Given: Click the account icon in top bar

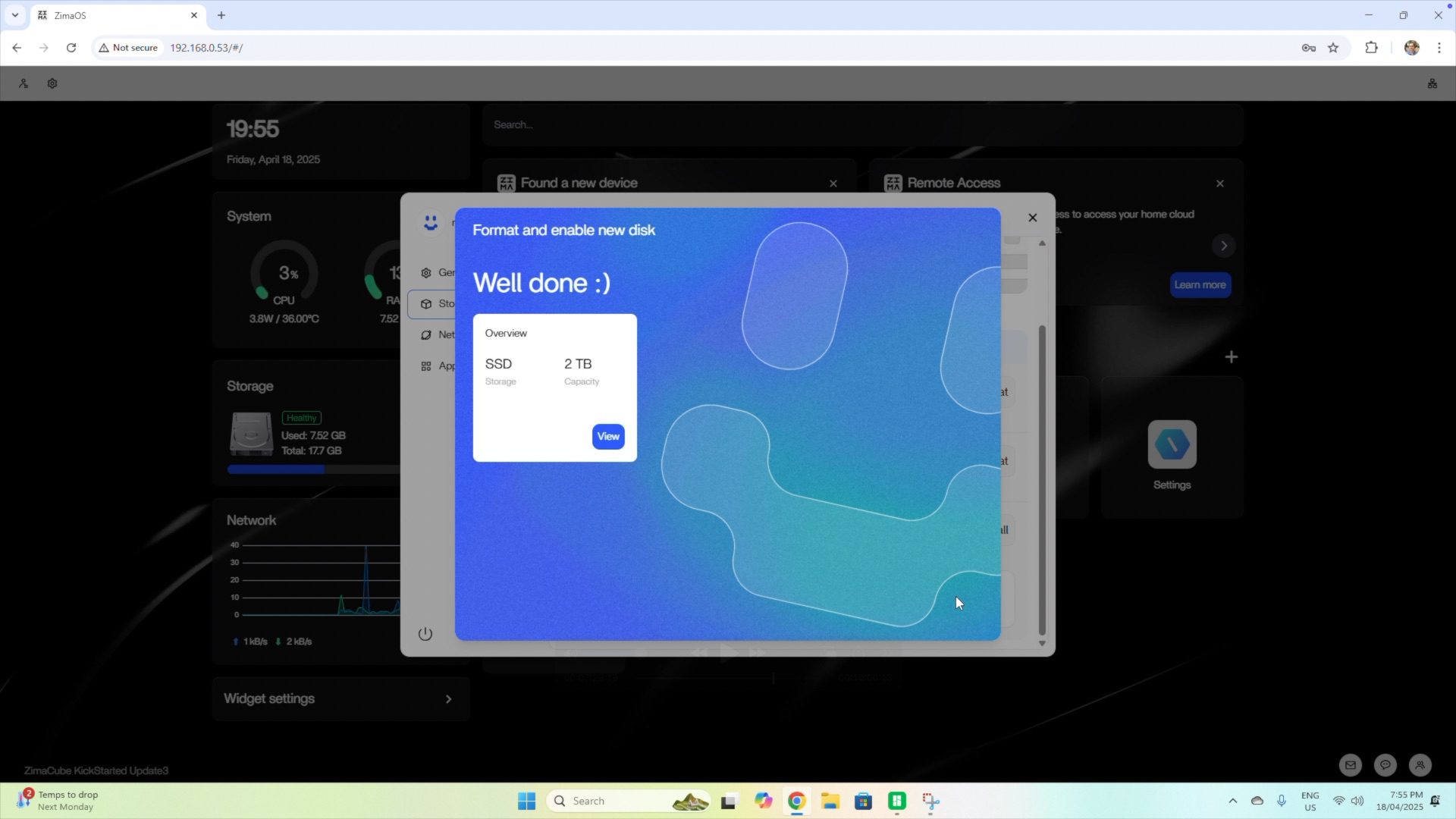Looking at the screenshot, I should pyautogui.click(x=24, y=84).
